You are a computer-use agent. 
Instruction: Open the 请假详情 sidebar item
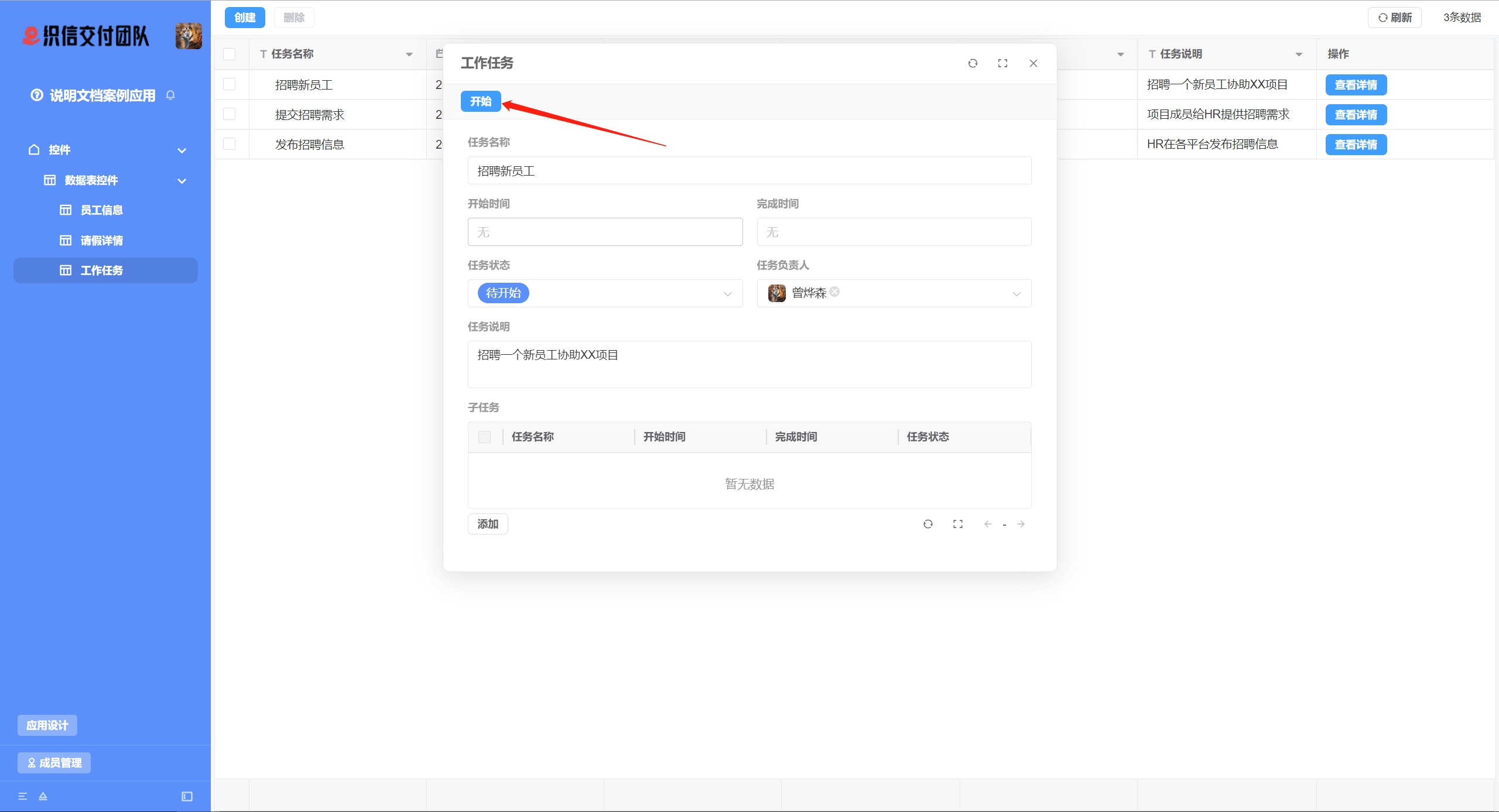101,241
